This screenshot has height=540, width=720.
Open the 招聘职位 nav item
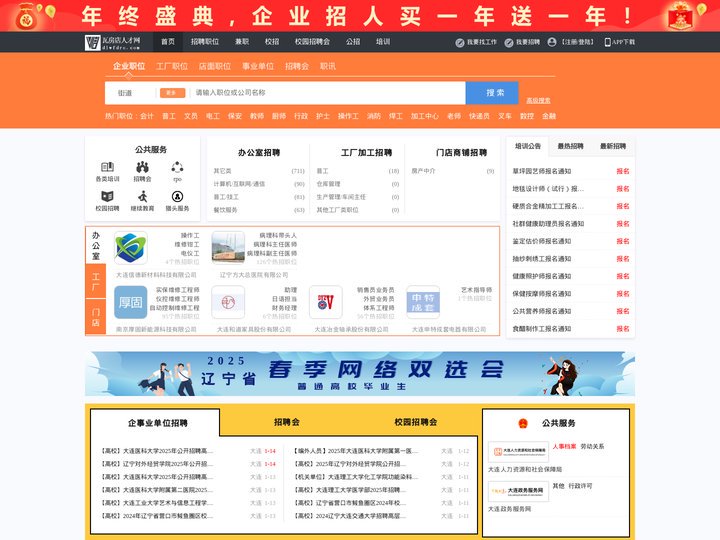(x=205, y=42)
